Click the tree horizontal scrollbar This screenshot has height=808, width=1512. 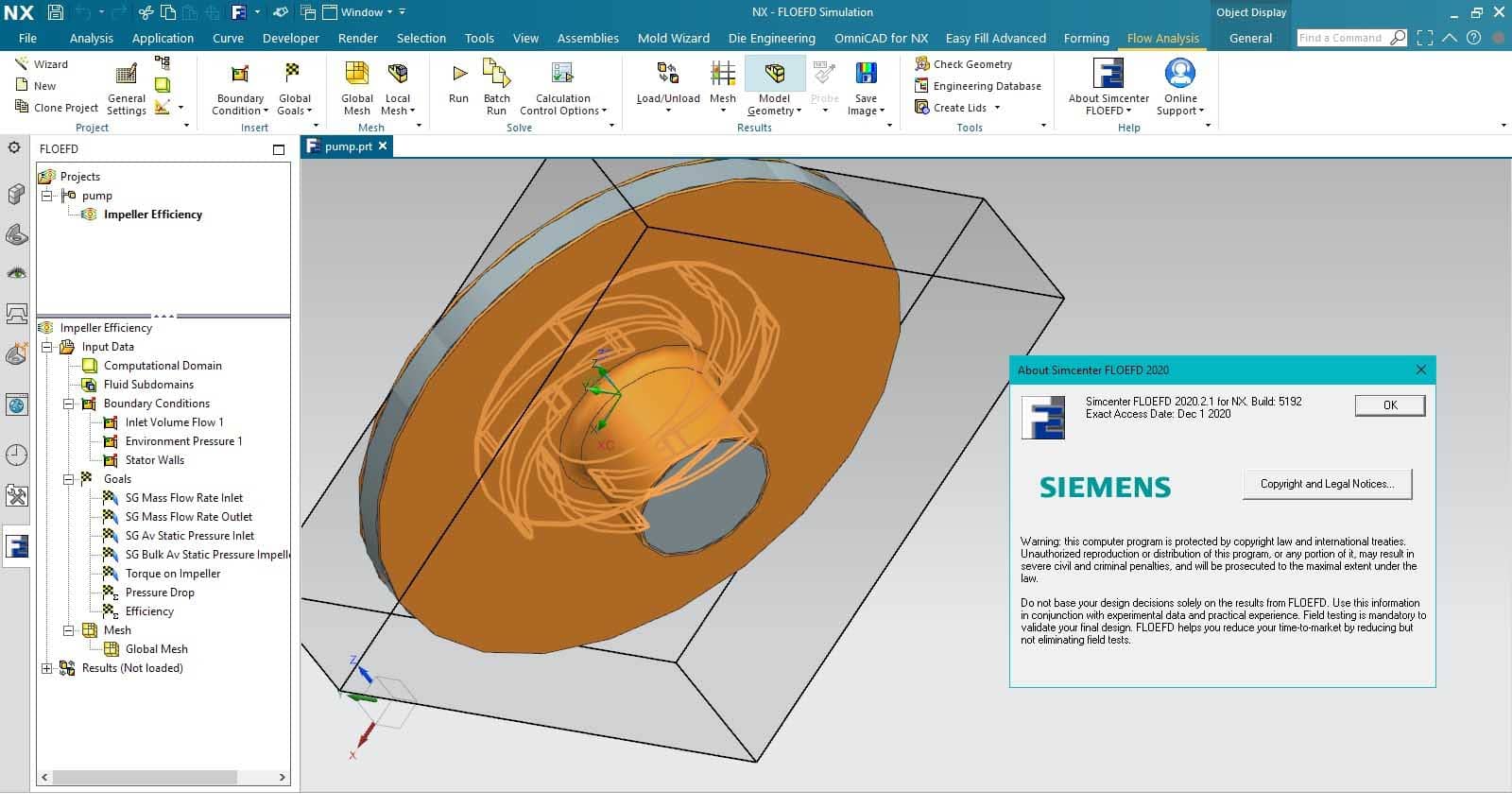(x=163, y=777)
